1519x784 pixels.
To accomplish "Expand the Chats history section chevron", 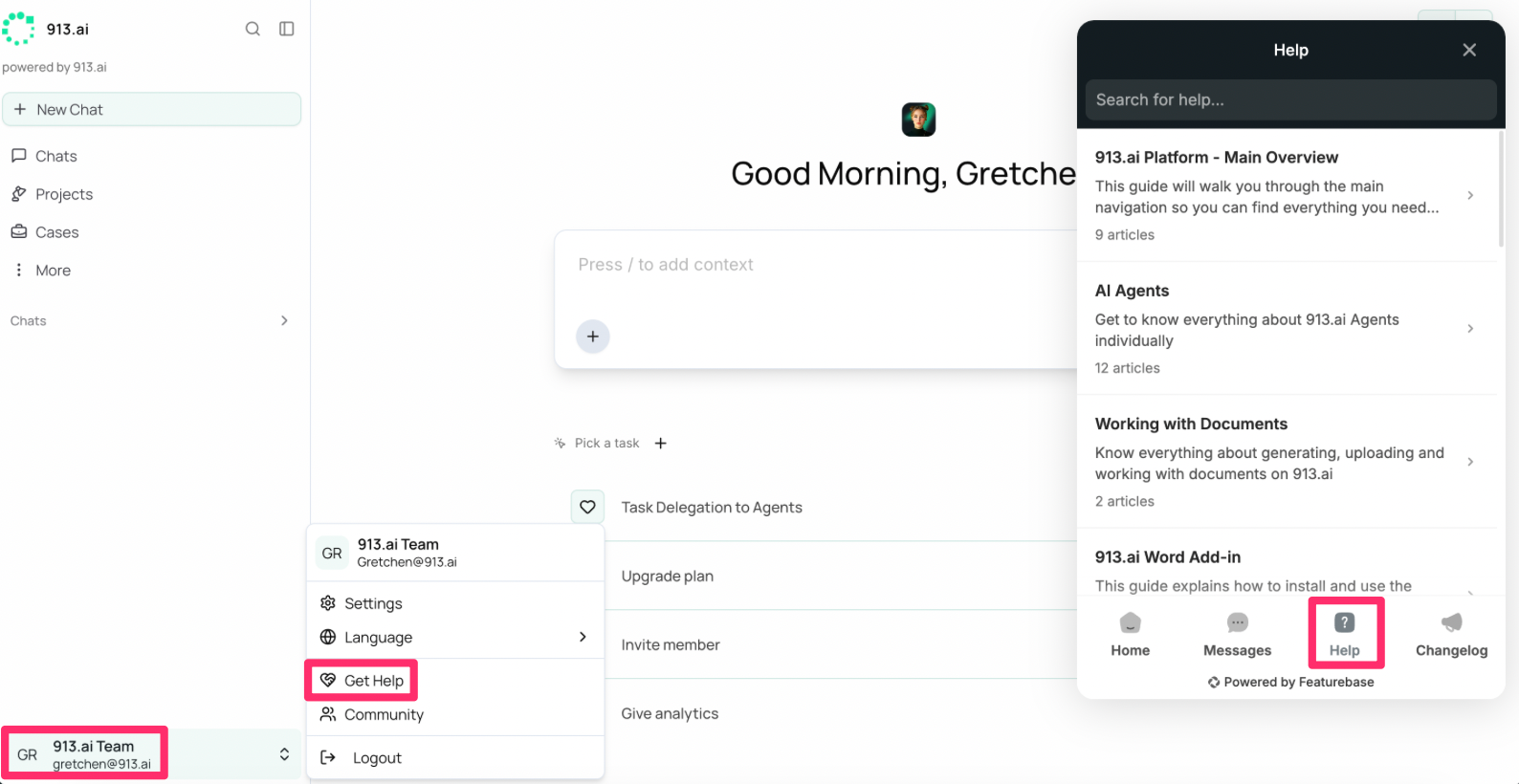I will [284, 320].
